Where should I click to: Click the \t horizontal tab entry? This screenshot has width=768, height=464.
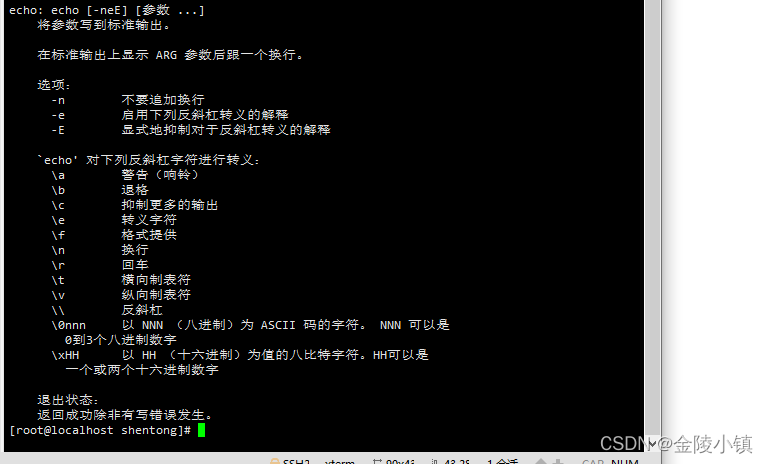121,280
